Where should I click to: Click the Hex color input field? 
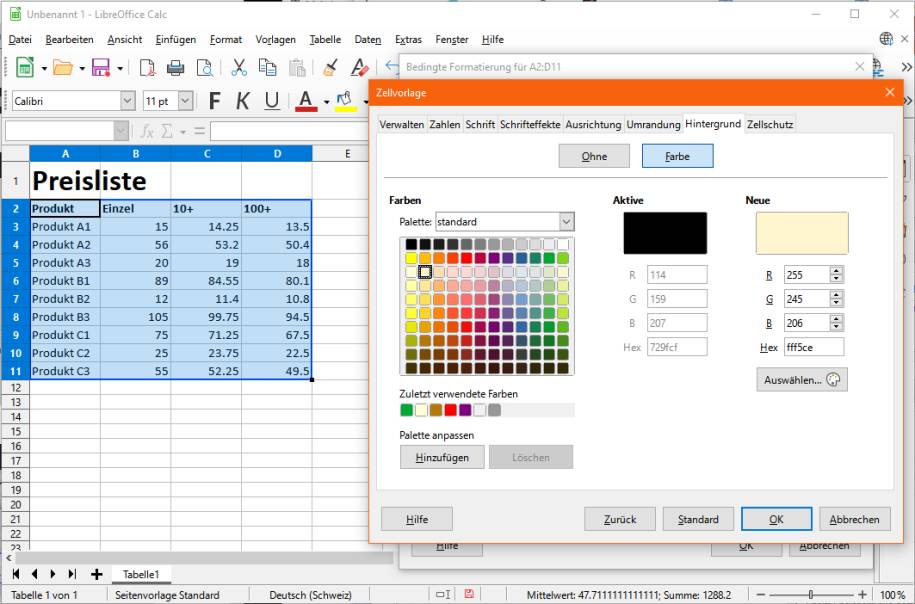[813, 347]
